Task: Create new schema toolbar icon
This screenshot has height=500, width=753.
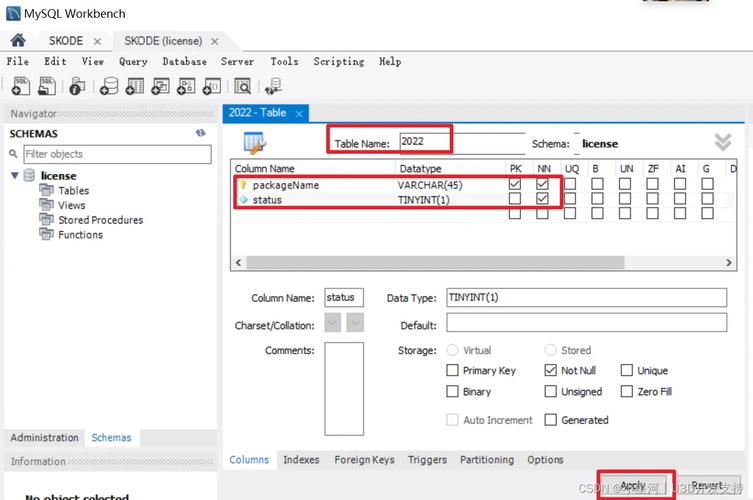Action: (109, 86)
